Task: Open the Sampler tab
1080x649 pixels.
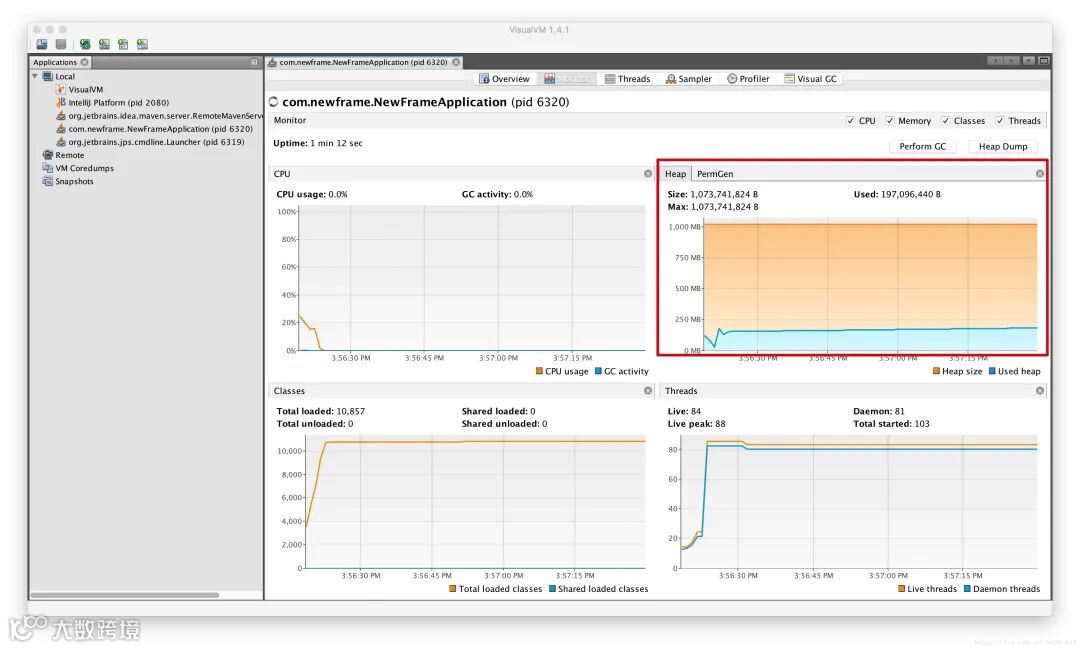Action: point(688,79)
